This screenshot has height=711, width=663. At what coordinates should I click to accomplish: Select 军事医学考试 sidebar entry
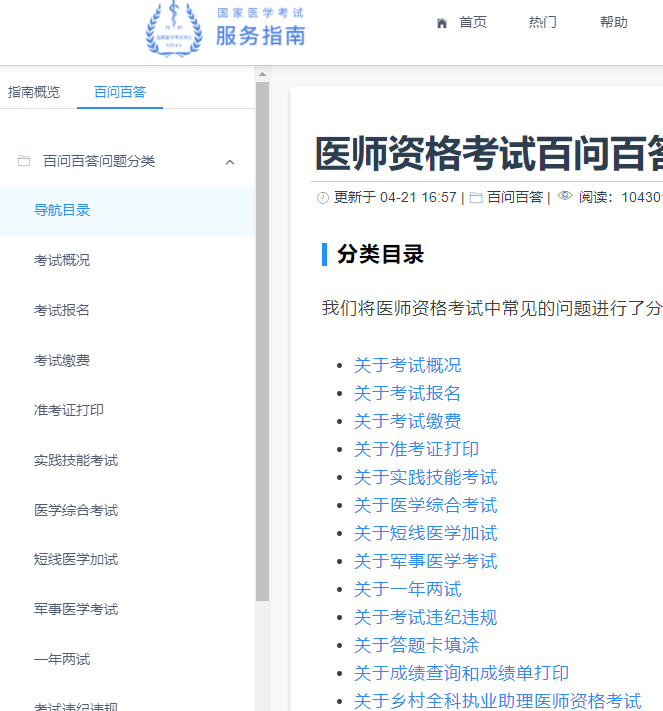(x=76, y=609)
